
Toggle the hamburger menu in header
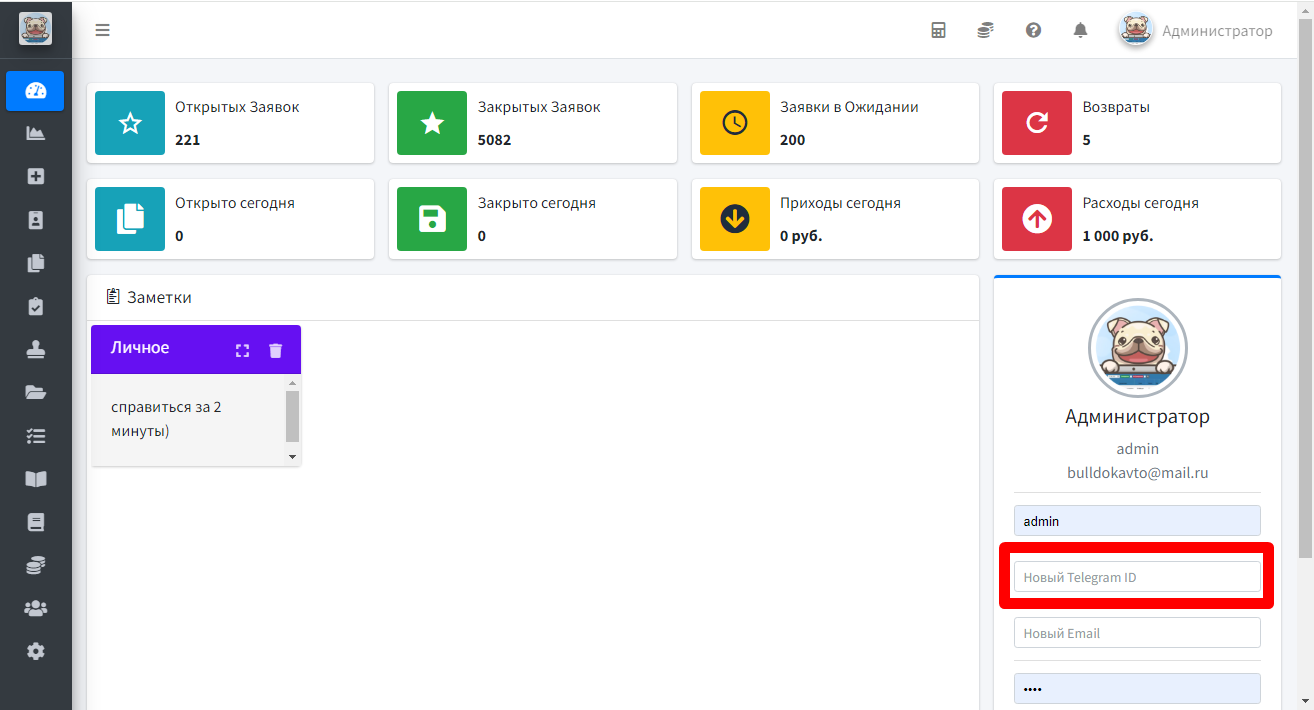point(102,30)
